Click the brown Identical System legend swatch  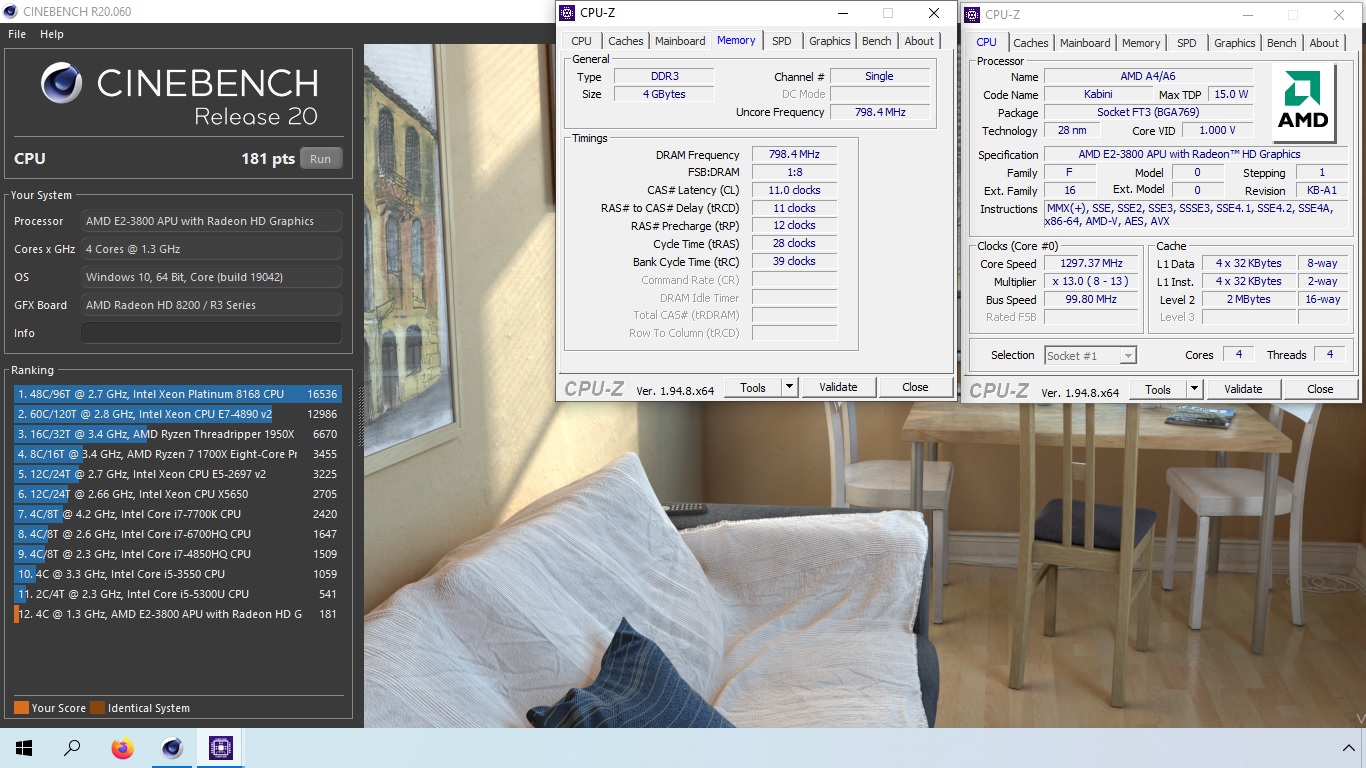97,708
